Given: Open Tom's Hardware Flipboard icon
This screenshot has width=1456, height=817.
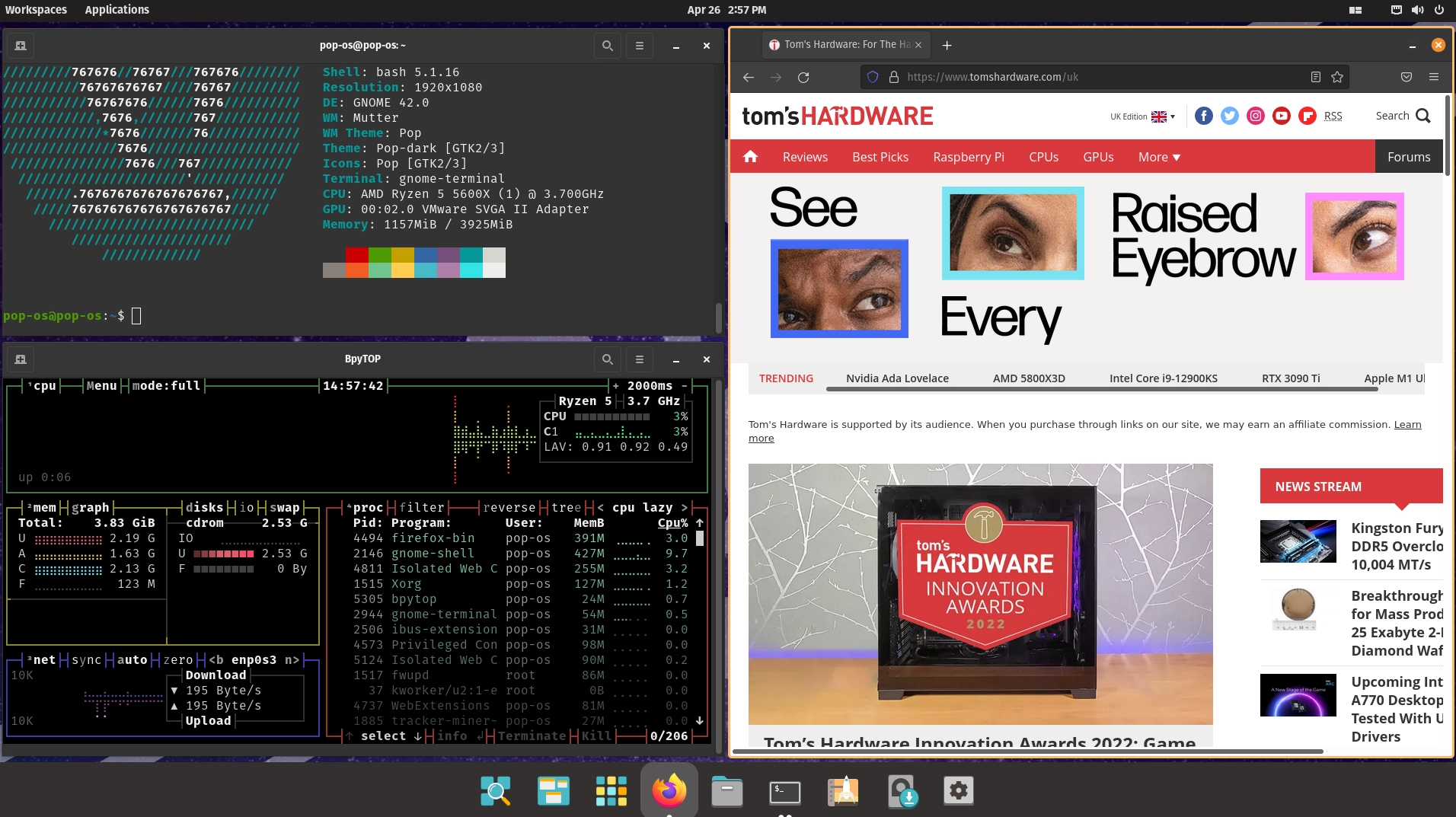Looking at the screenshot, I should 1308,116.
